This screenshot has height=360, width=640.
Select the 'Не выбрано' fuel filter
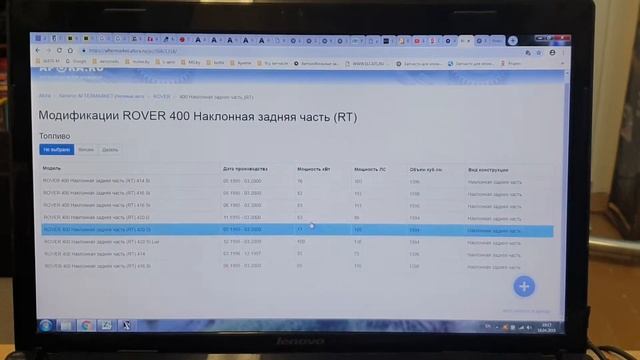coord(57,149)
